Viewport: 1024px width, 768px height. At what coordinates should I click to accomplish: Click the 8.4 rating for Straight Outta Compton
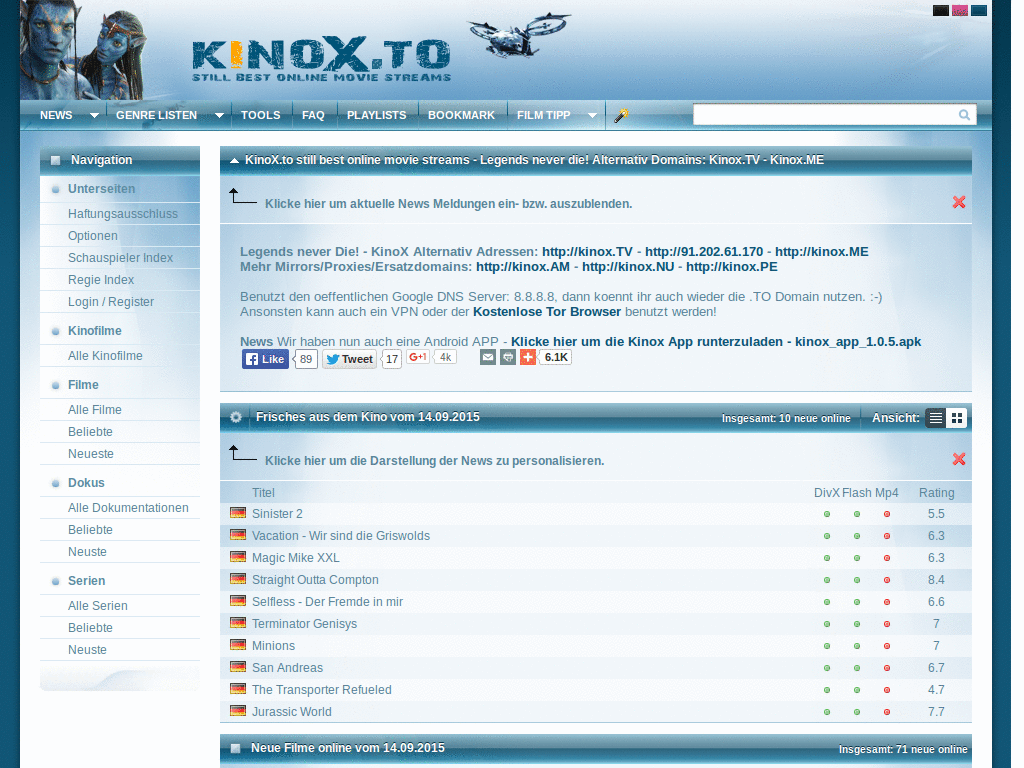tap(936, 580)
